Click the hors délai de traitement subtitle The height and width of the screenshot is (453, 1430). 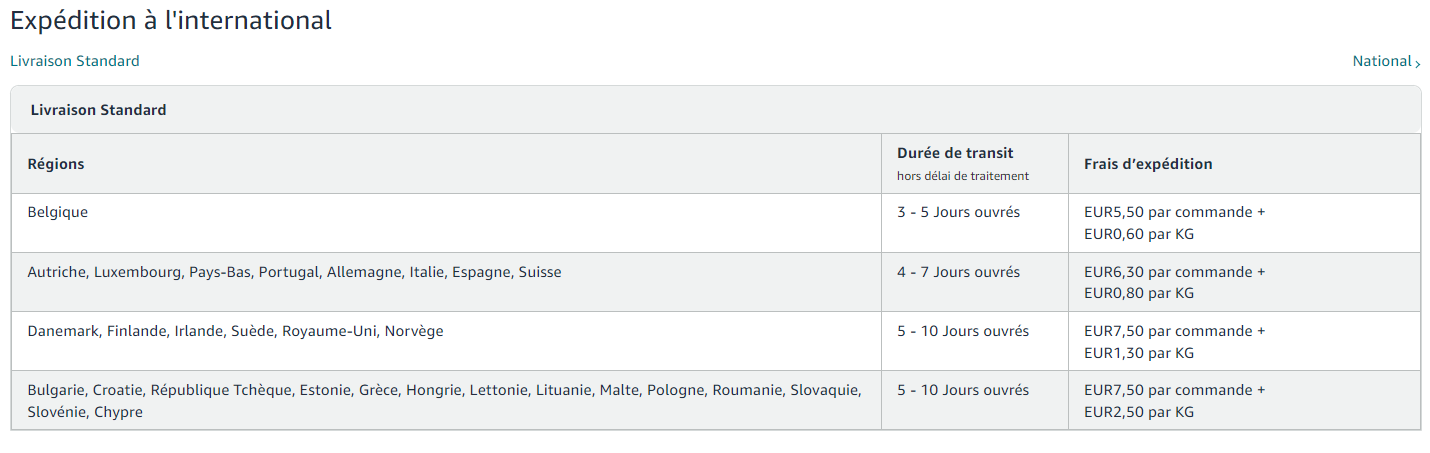962,176
